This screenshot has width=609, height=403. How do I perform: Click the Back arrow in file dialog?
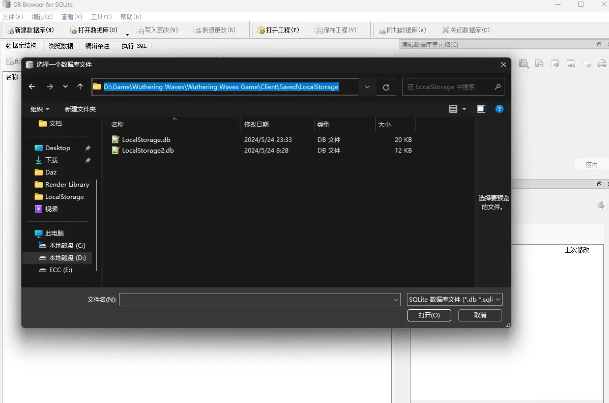(x=33, y=87)
